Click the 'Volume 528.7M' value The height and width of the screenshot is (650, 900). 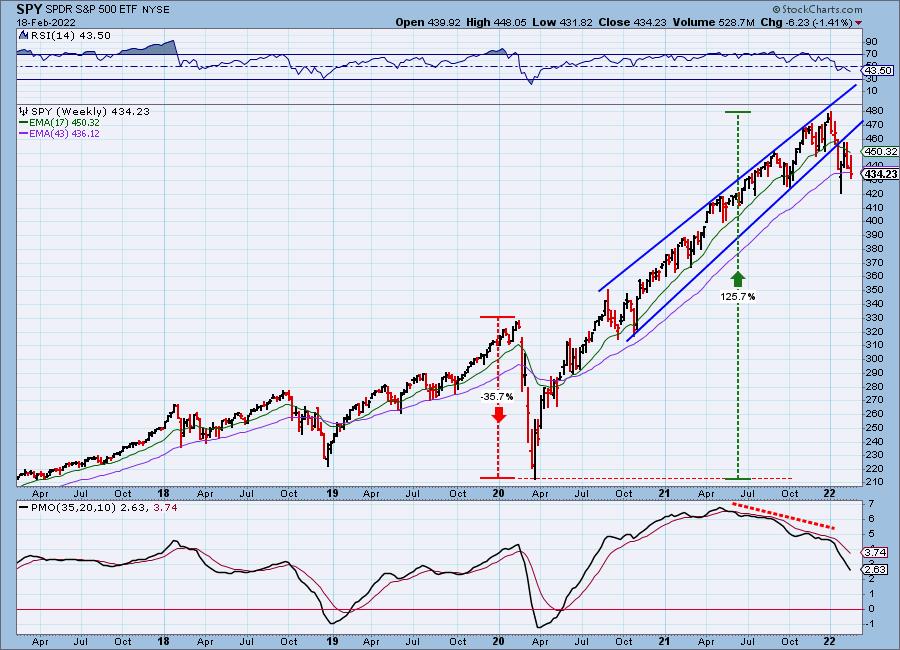[713, 22]
